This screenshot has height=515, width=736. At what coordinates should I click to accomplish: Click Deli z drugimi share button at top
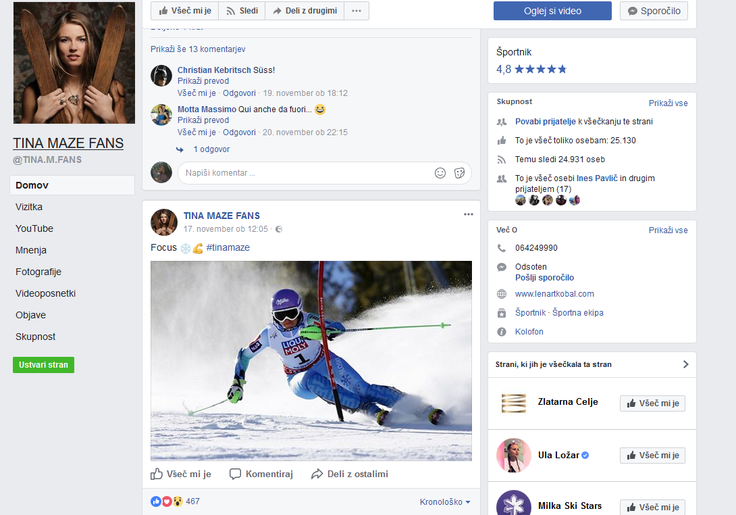click(x=305, y=11)
